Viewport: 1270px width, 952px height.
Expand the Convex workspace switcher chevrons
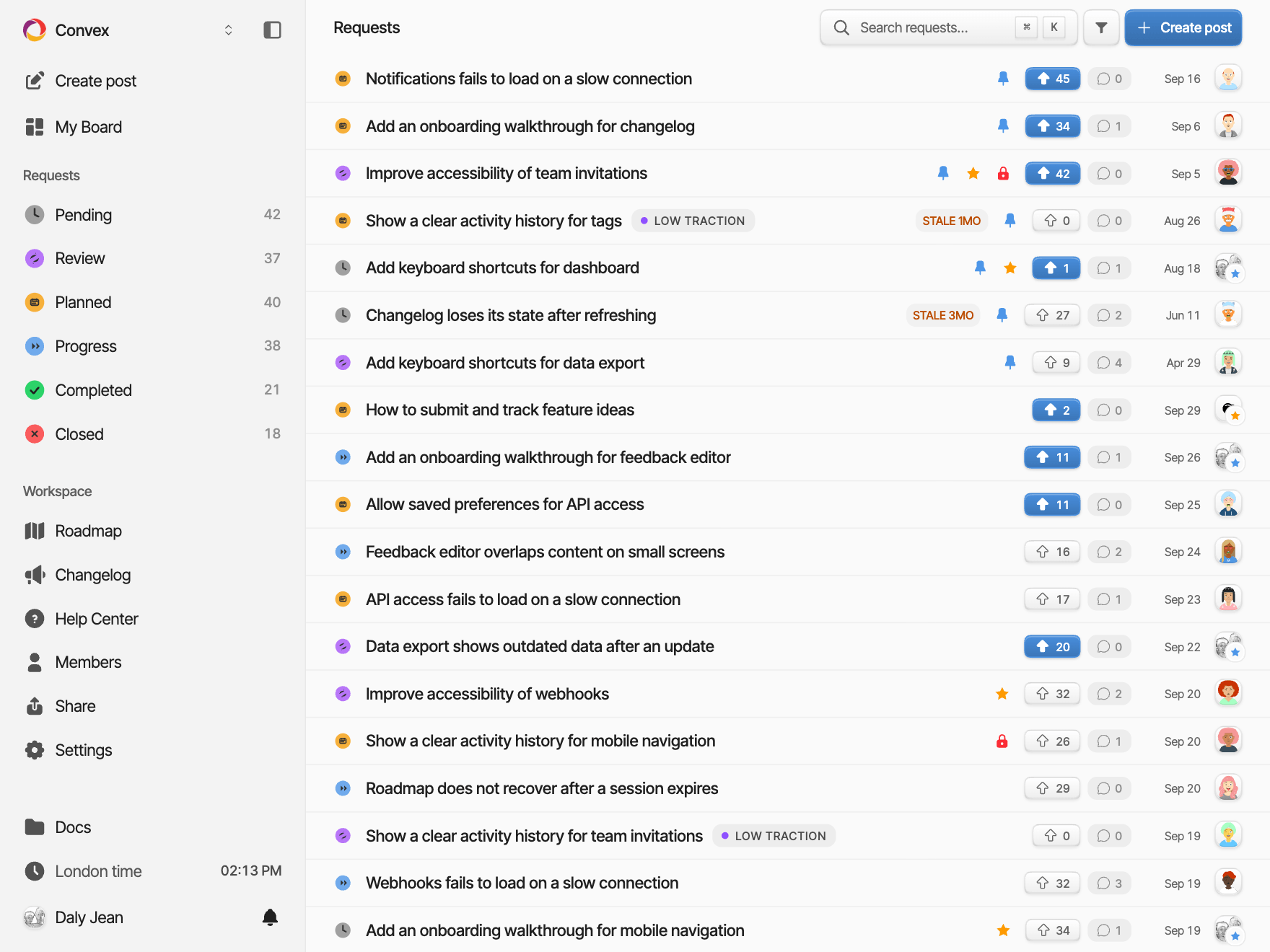click(x=228, y=30)
